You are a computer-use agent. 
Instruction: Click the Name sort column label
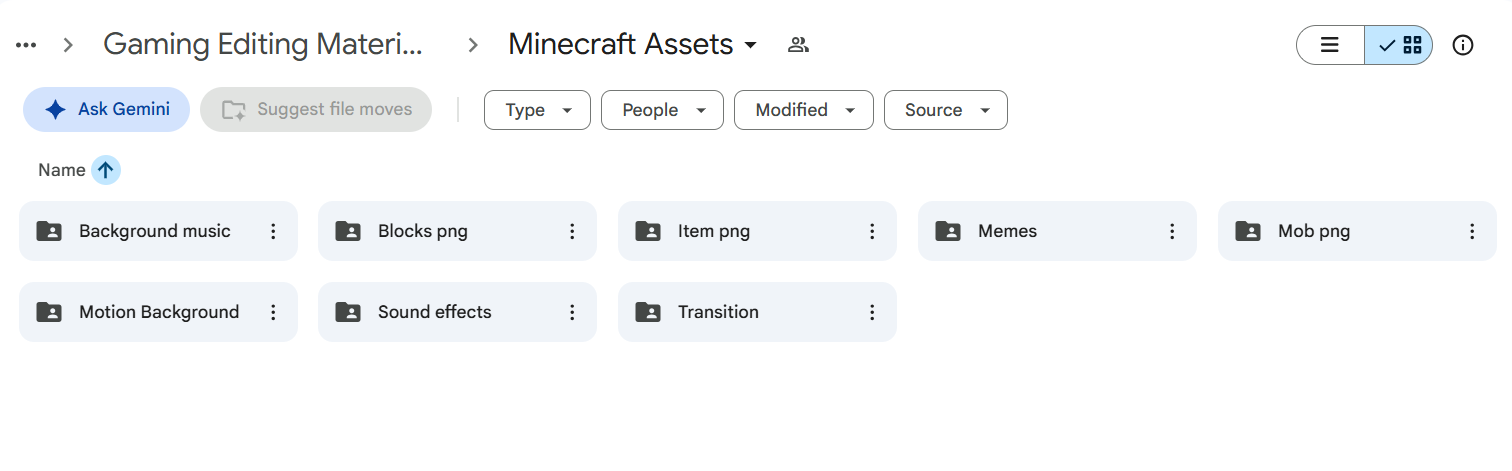tap(62, 170)
